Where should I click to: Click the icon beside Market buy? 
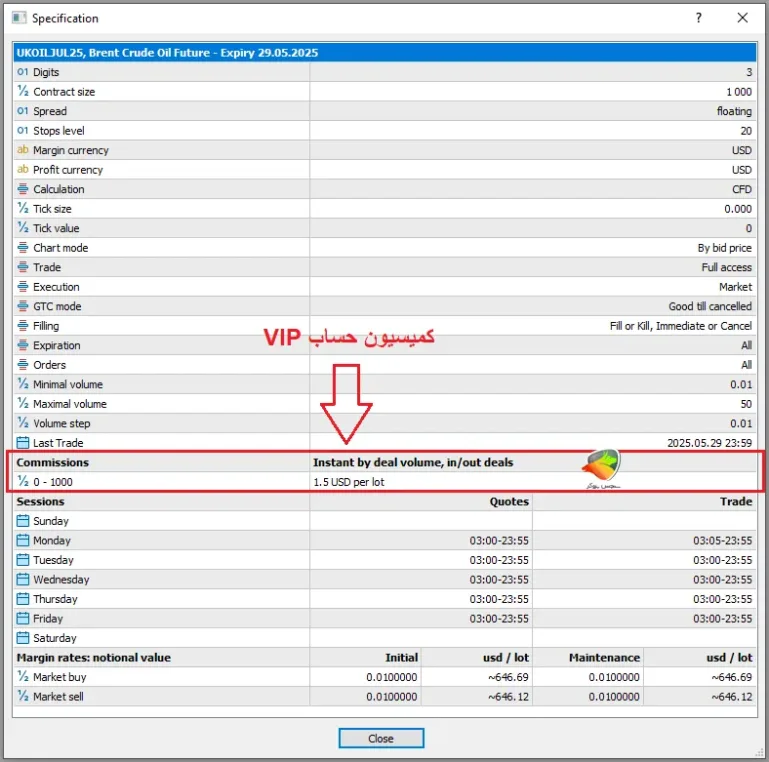(23, 677)
